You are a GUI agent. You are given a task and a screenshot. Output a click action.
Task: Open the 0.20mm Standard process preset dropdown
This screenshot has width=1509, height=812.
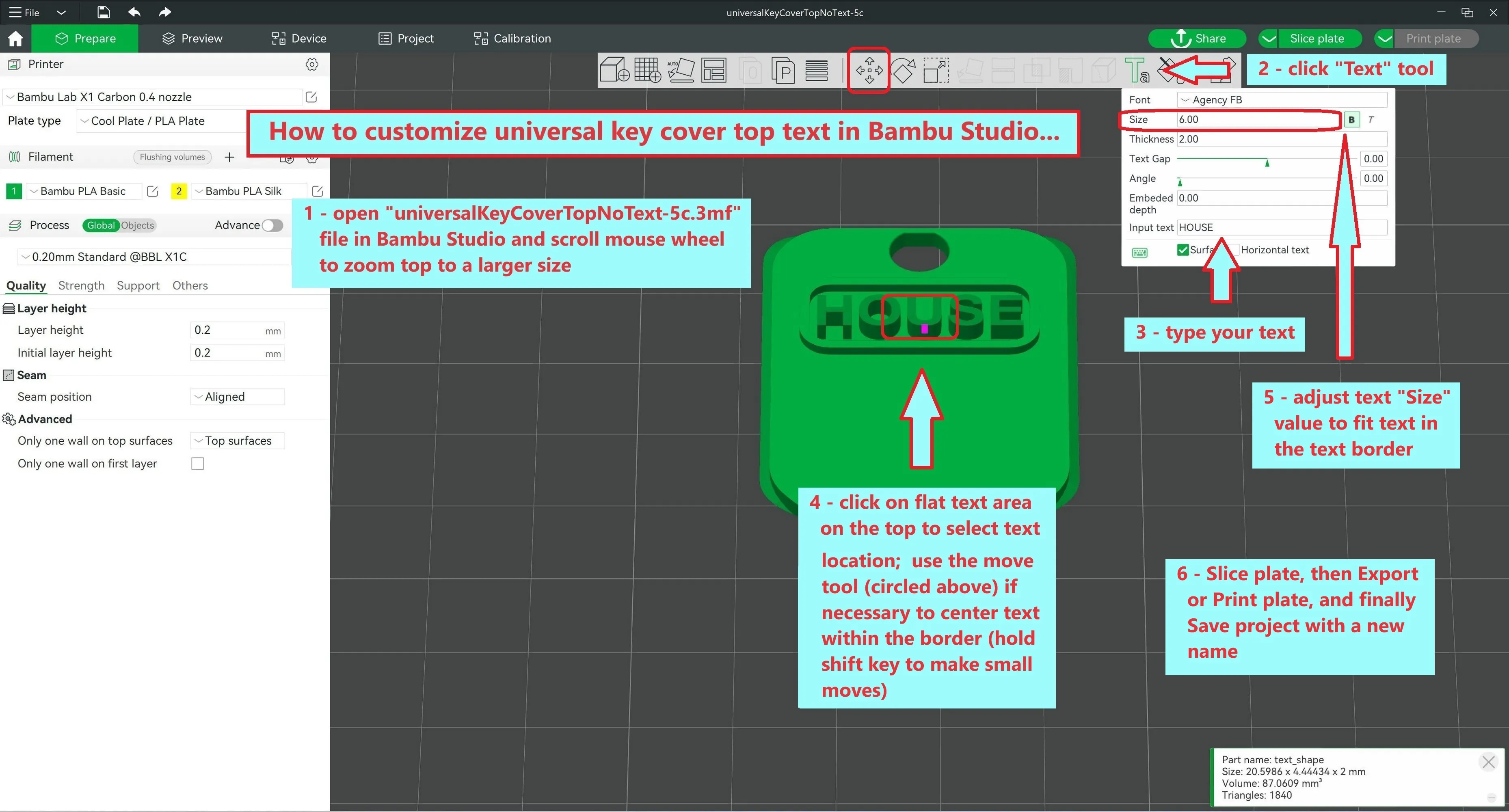click(x=155, y=257)
